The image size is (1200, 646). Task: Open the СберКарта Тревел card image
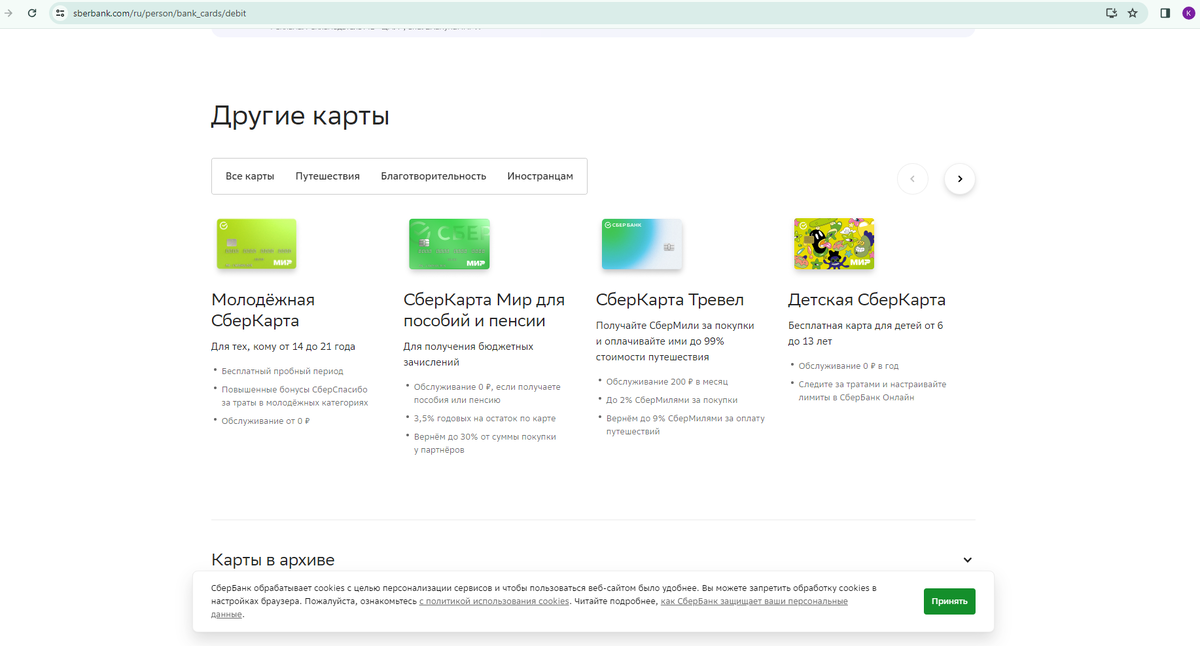point(641,244)
